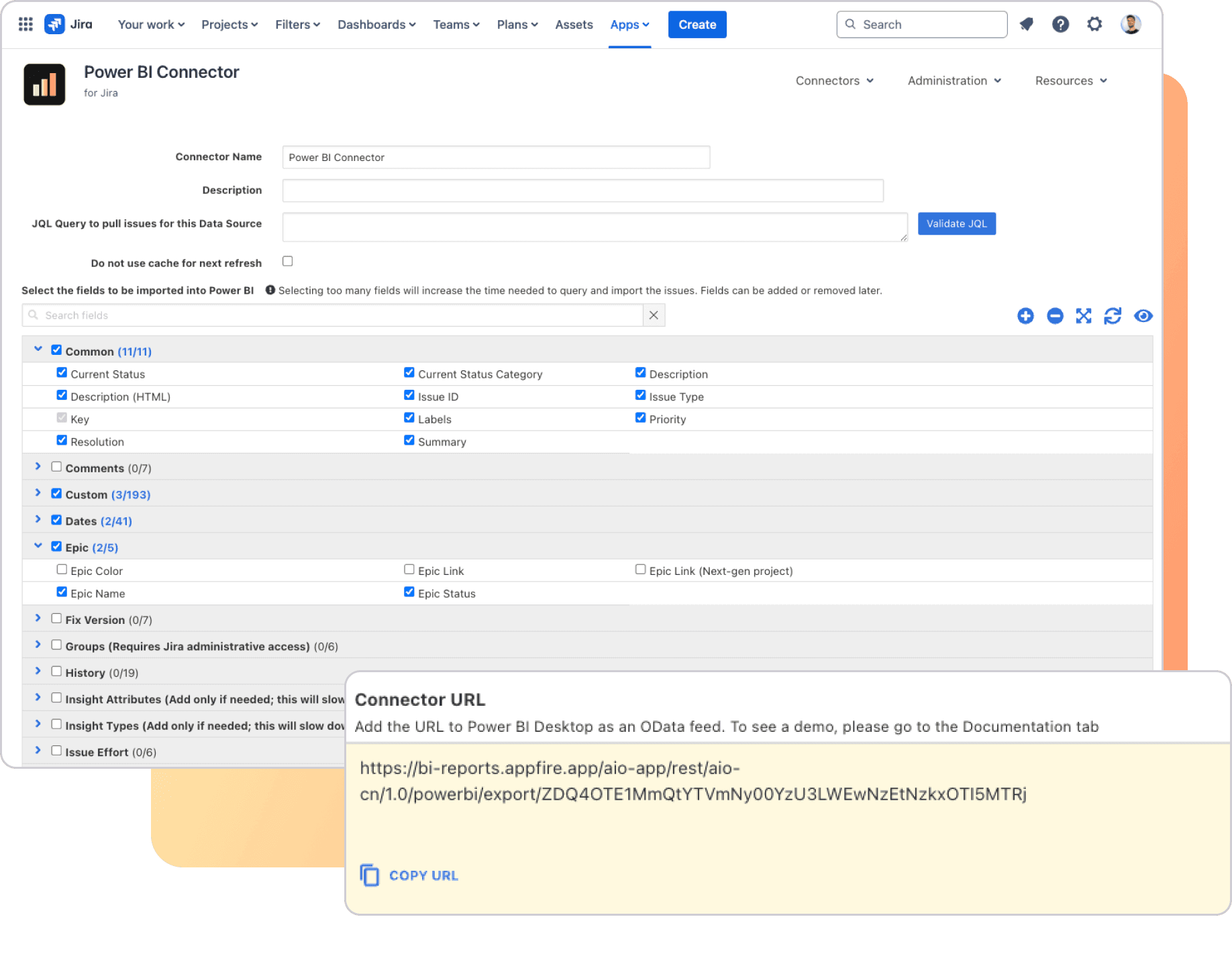This screenshot has height=962, width=1232.
Task: Uncheck the Epic Status field
Action: pos(409,592)
